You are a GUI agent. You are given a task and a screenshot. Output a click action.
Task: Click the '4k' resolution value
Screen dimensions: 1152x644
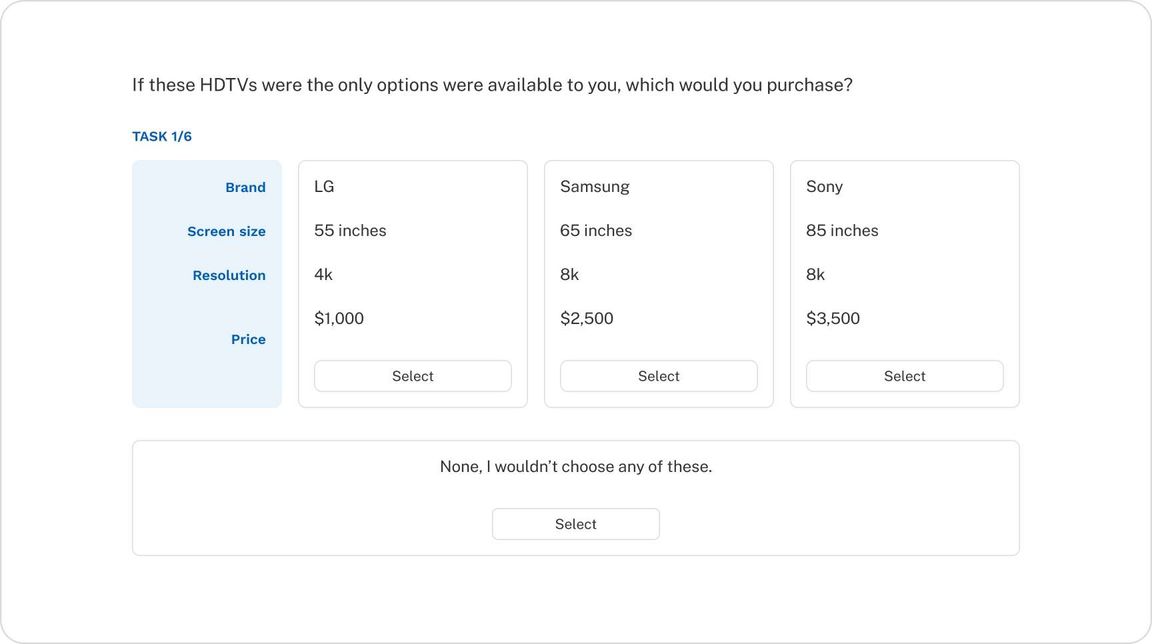coord(323,275)
